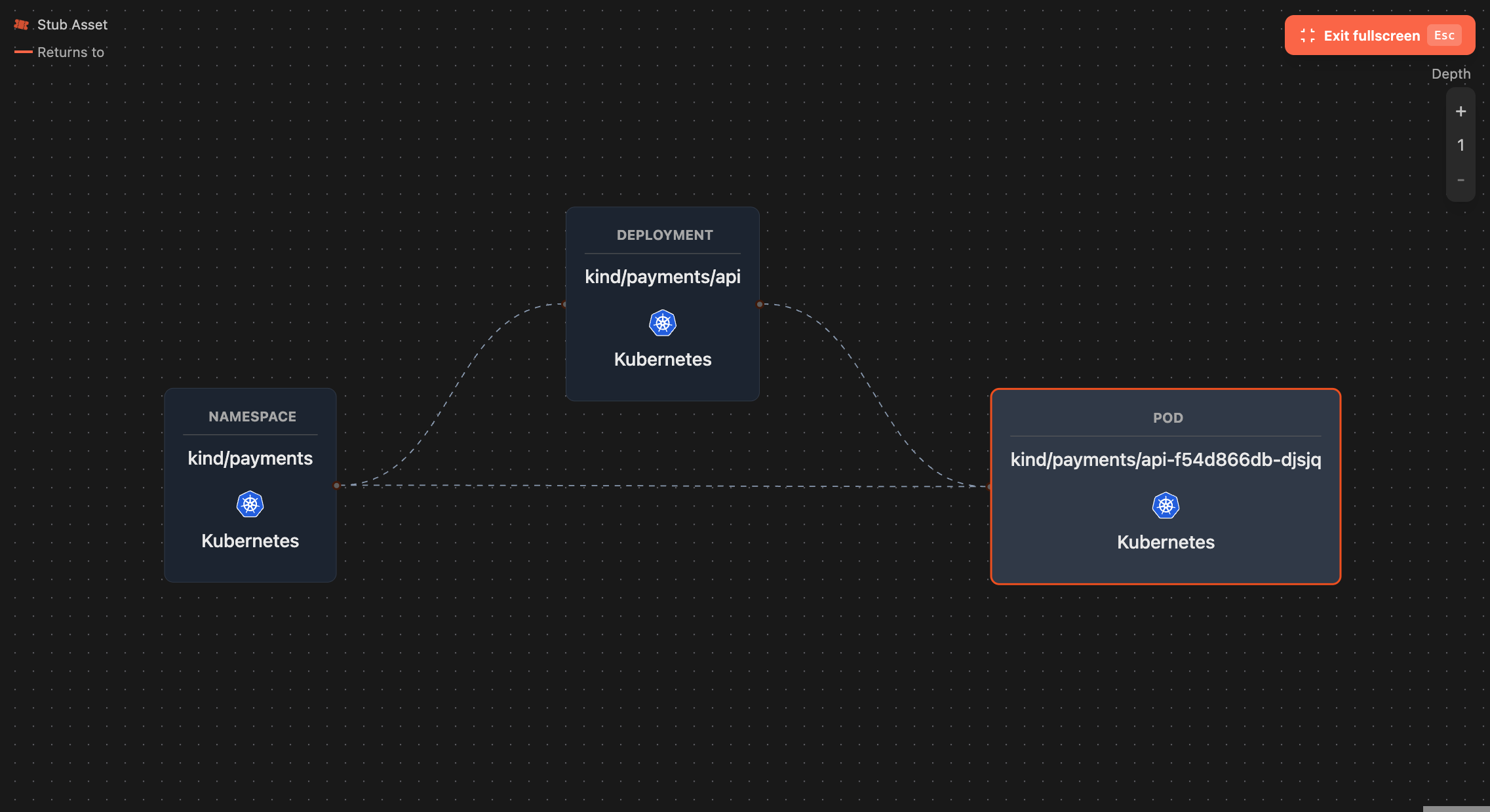
Task: Click the kind/payments/api asset name
Action: [663, 277]
